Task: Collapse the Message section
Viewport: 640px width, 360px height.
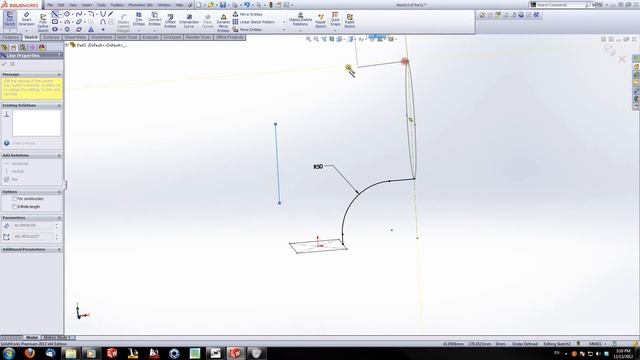Action: 59,75
